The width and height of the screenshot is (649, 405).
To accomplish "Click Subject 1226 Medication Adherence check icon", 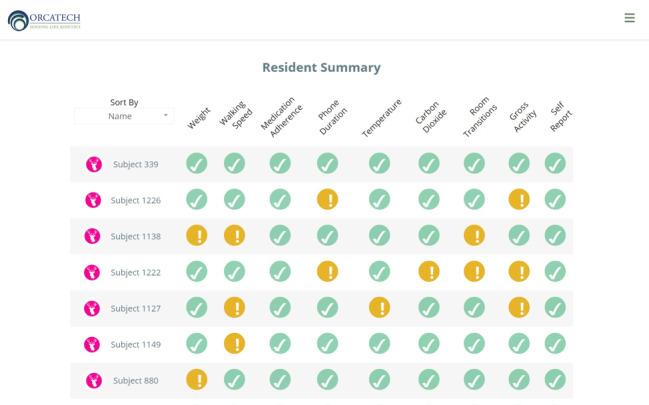I will click(x=280, y=200).
